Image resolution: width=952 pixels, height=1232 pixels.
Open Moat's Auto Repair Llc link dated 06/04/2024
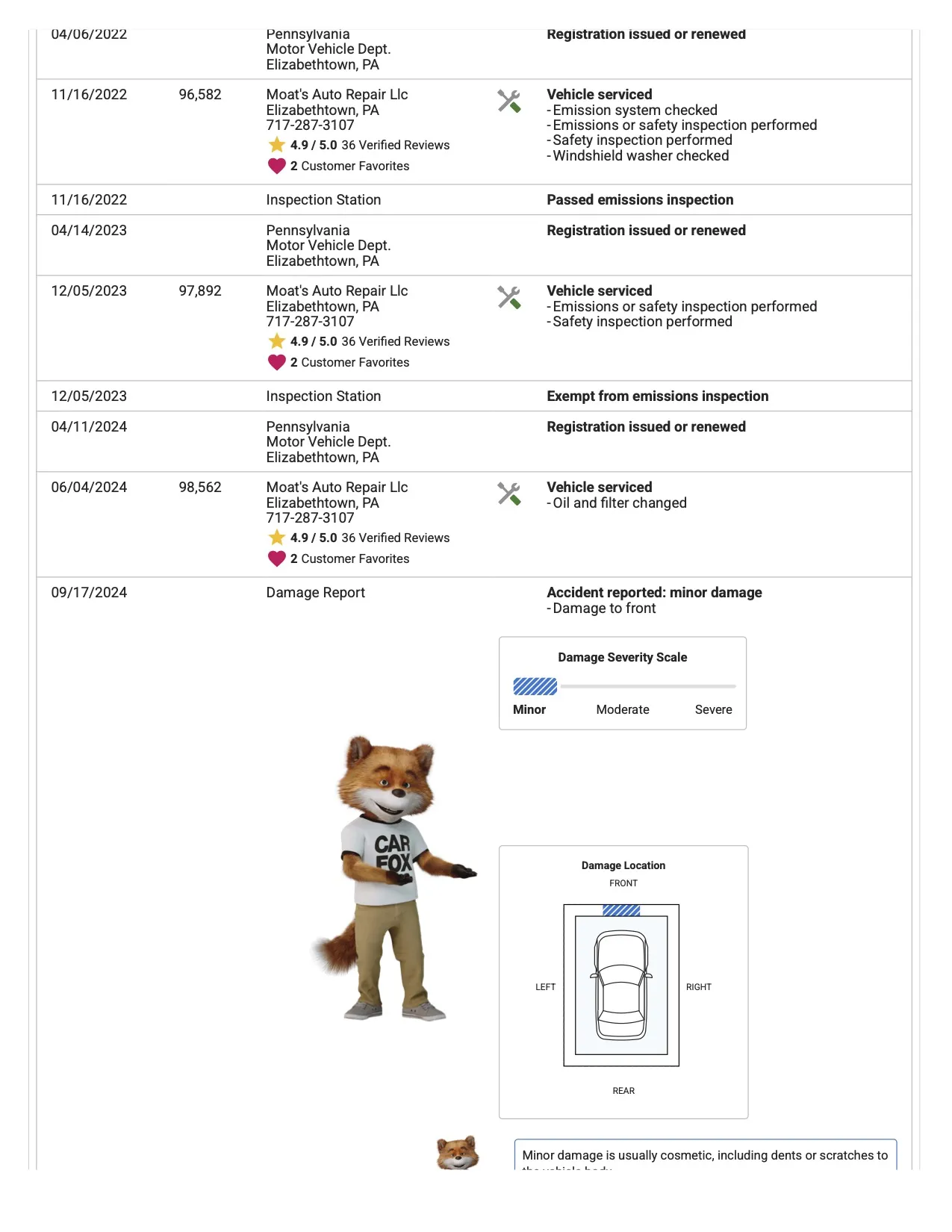point(337,488)
